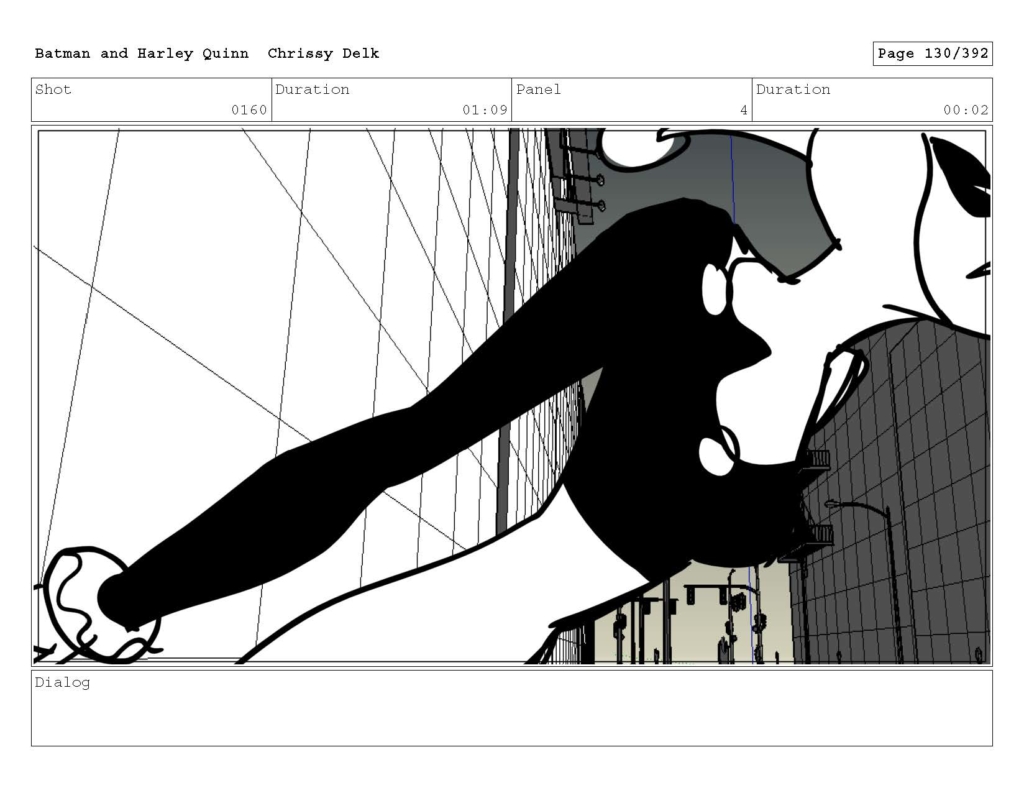Click the "Panel" label
This screenshot has width=1024, height=793.
[x=538, y=89]
